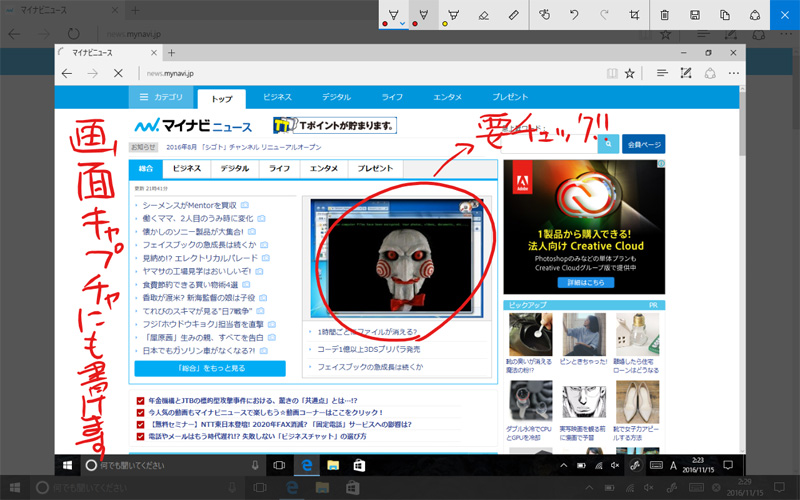800x500 pixels.
Task: Save the sketch with the floppy icon
Action: pyautogui.click(x=694, y=15)
